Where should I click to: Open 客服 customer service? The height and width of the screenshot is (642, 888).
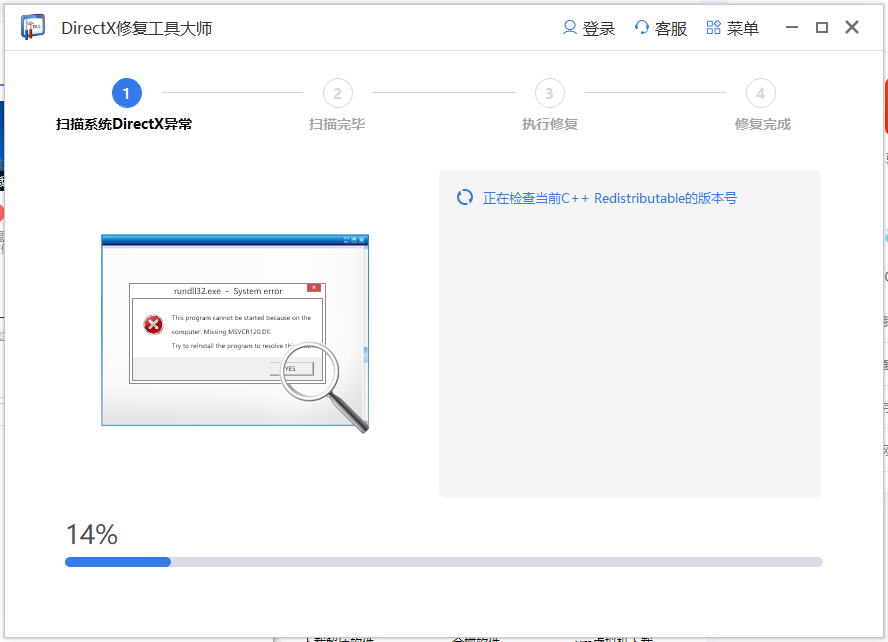(x=671, y=28)
